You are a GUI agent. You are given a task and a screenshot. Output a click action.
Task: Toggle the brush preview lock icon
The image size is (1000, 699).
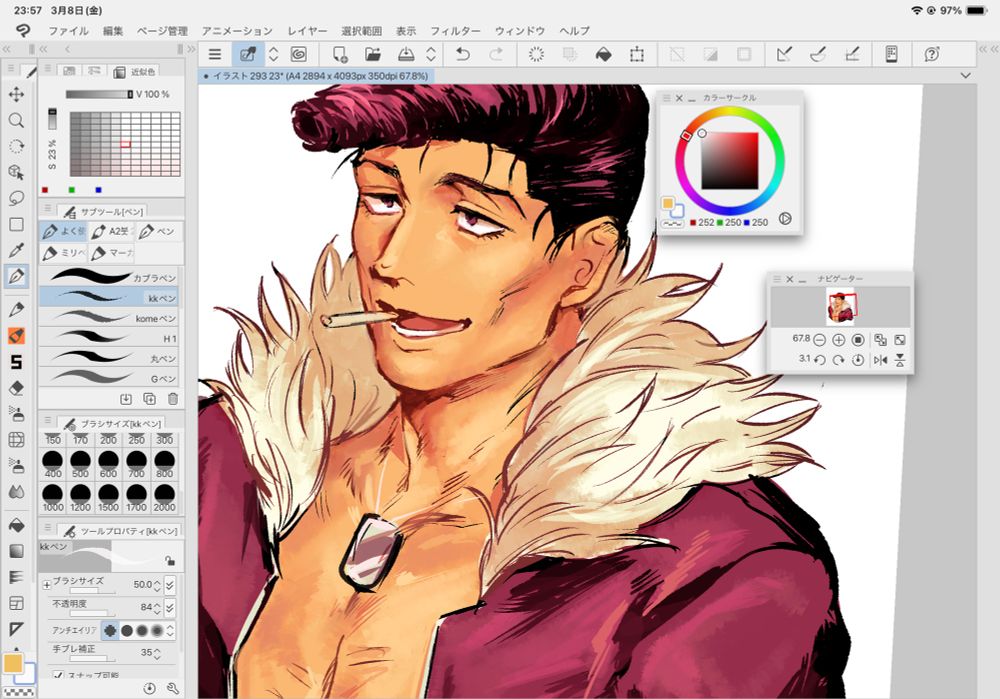pyautogui.click(x=170, y=561)
